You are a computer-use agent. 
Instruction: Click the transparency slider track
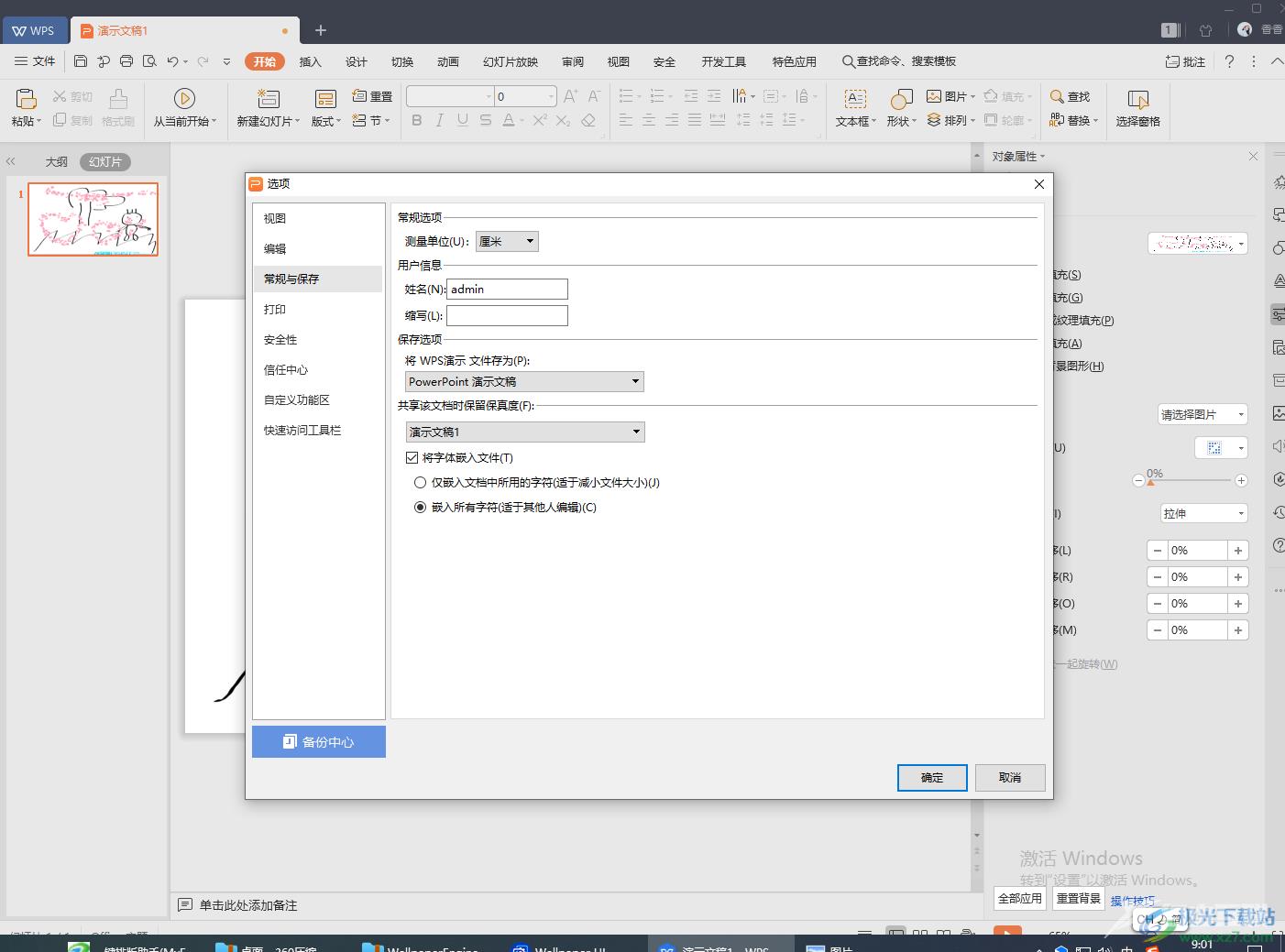pos(1190,480)
